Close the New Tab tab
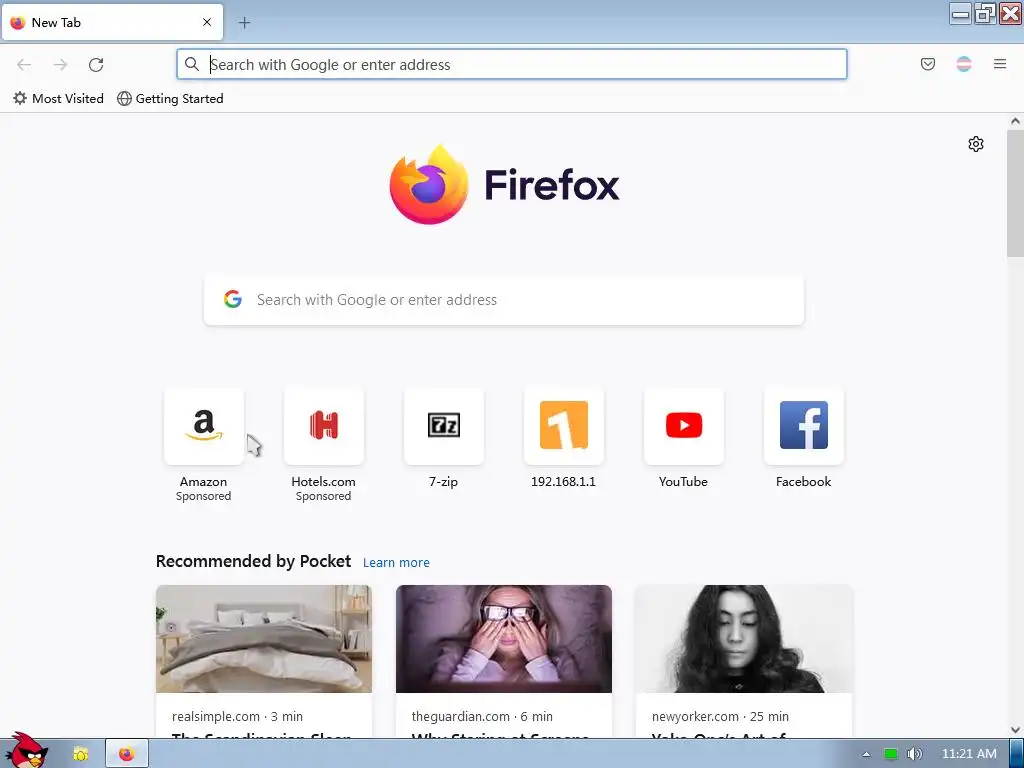The image size is (1024, 768). coord(207,22)
